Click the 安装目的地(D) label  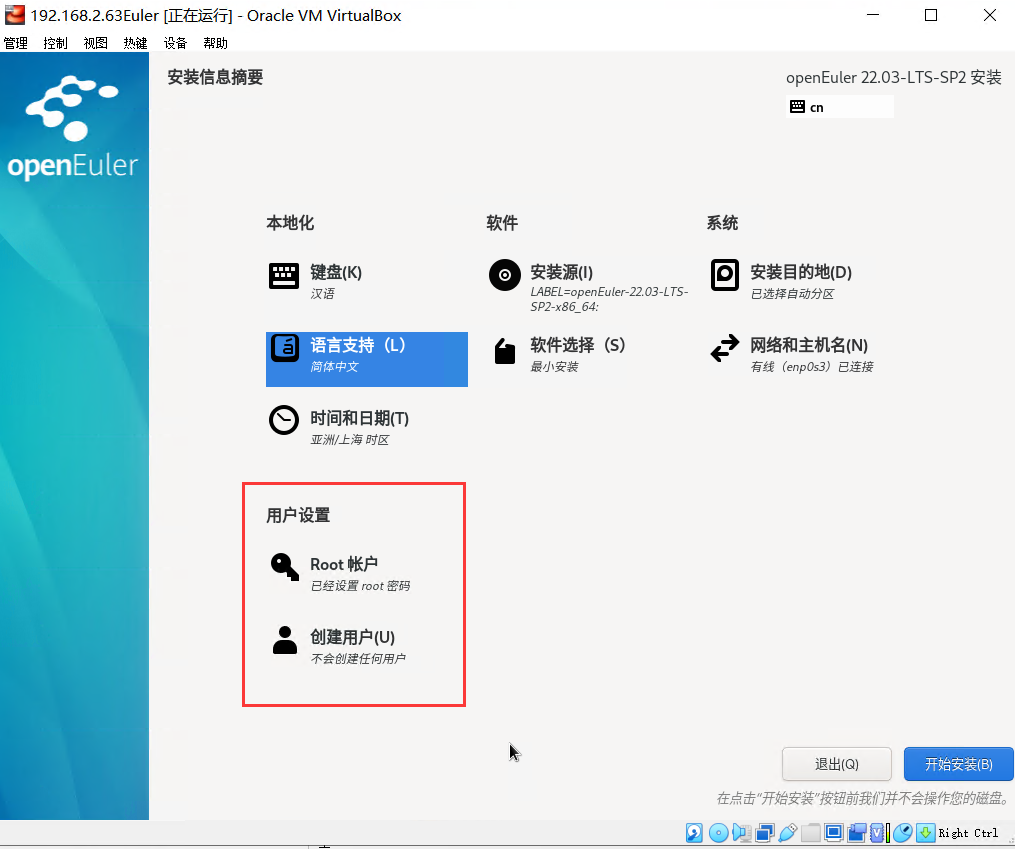pos(801,272)
